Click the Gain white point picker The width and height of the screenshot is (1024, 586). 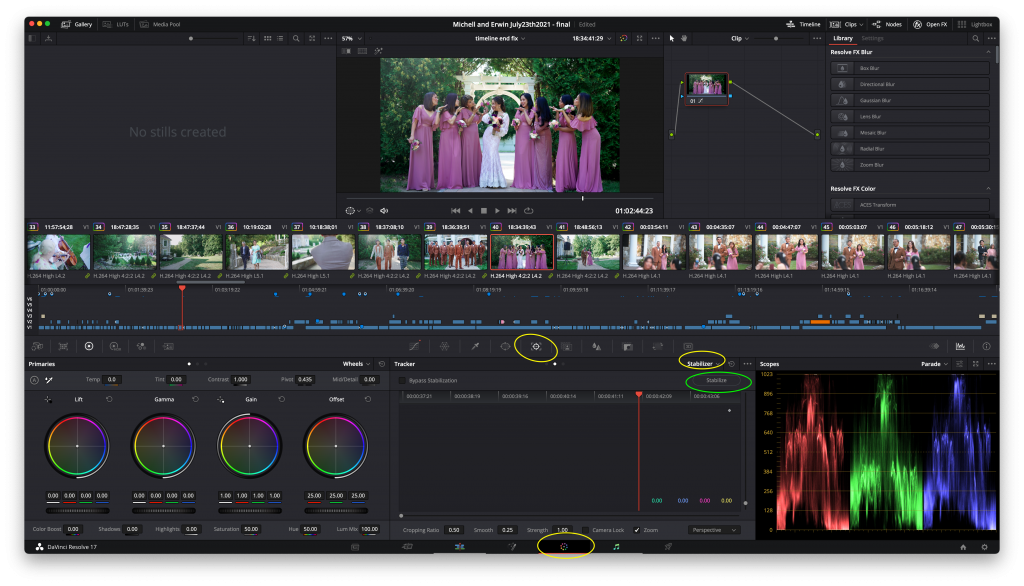point(221,399)
